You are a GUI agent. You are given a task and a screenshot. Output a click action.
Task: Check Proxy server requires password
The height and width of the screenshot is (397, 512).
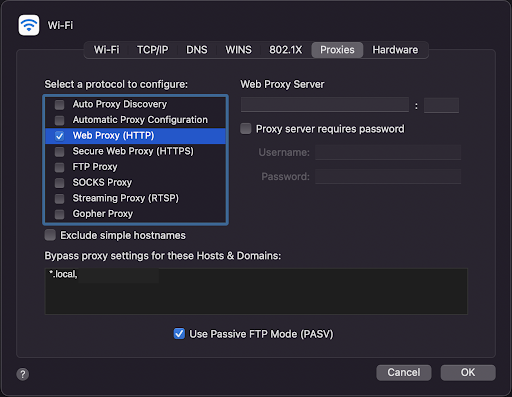(246, 129)
